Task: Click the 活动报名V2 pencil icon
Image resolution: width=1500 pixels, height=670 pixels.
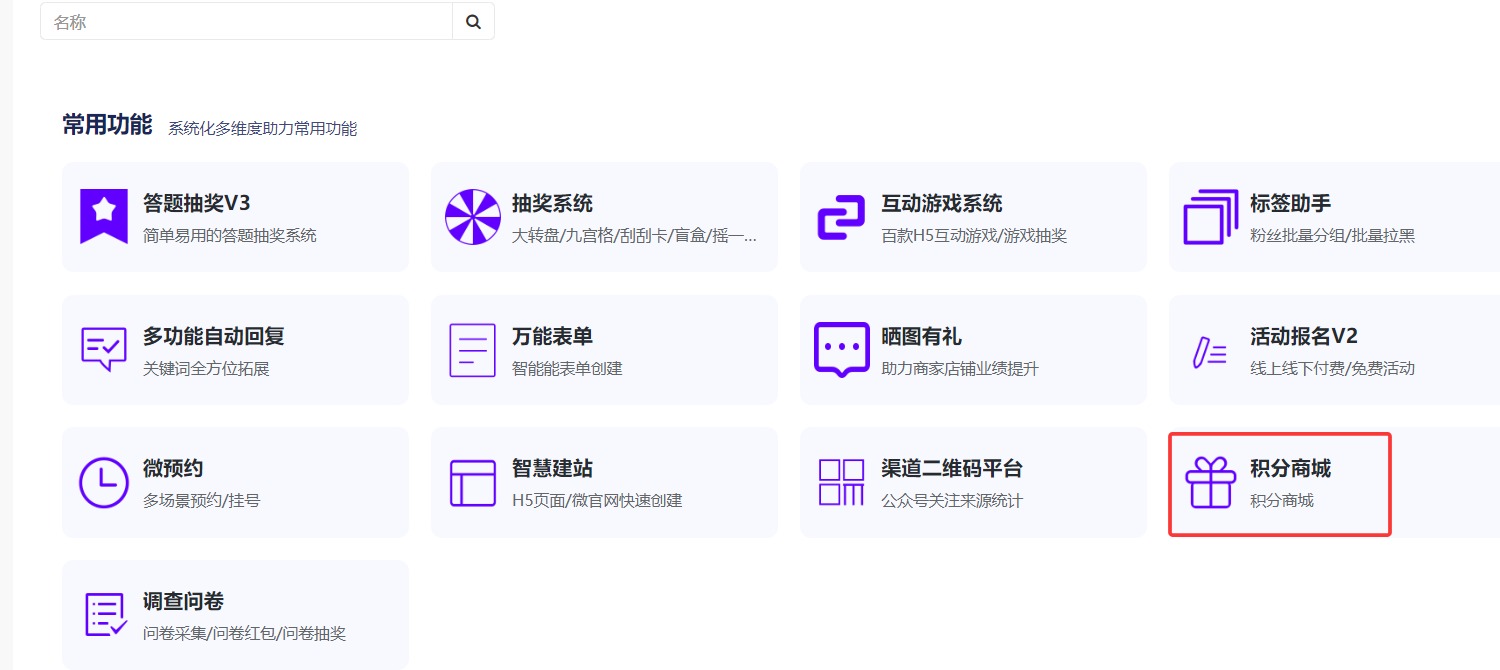Action: (x=1210, y=351)
